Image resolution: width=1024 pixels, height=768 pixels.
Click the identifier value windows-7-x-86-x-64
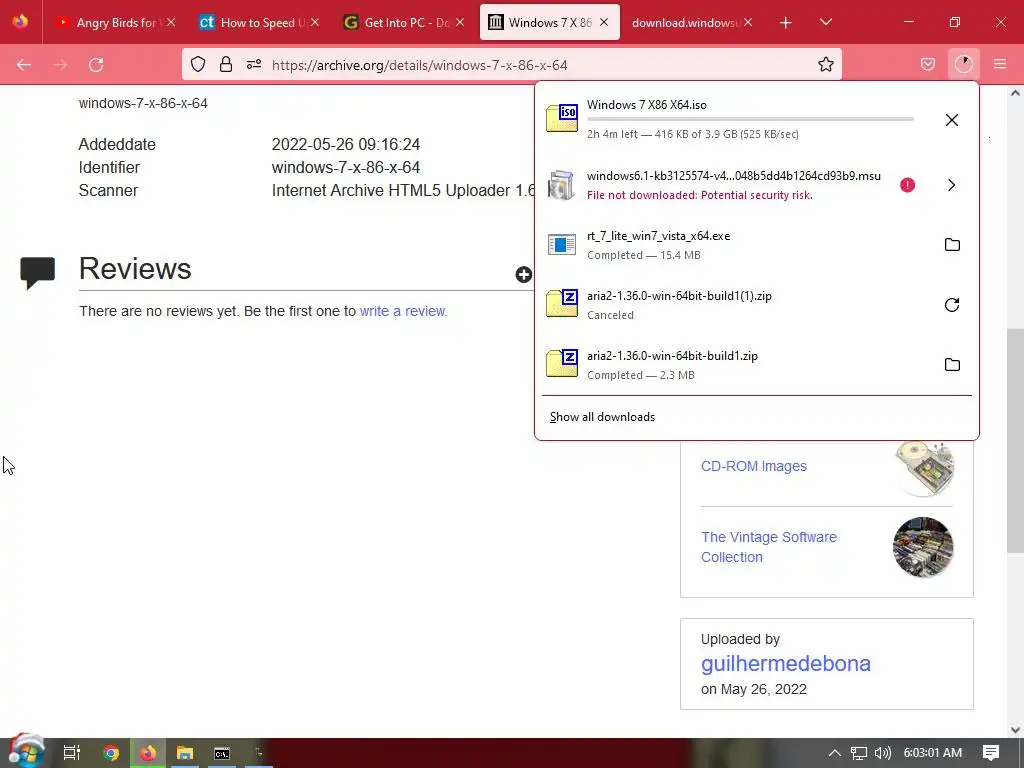(345, 167)
